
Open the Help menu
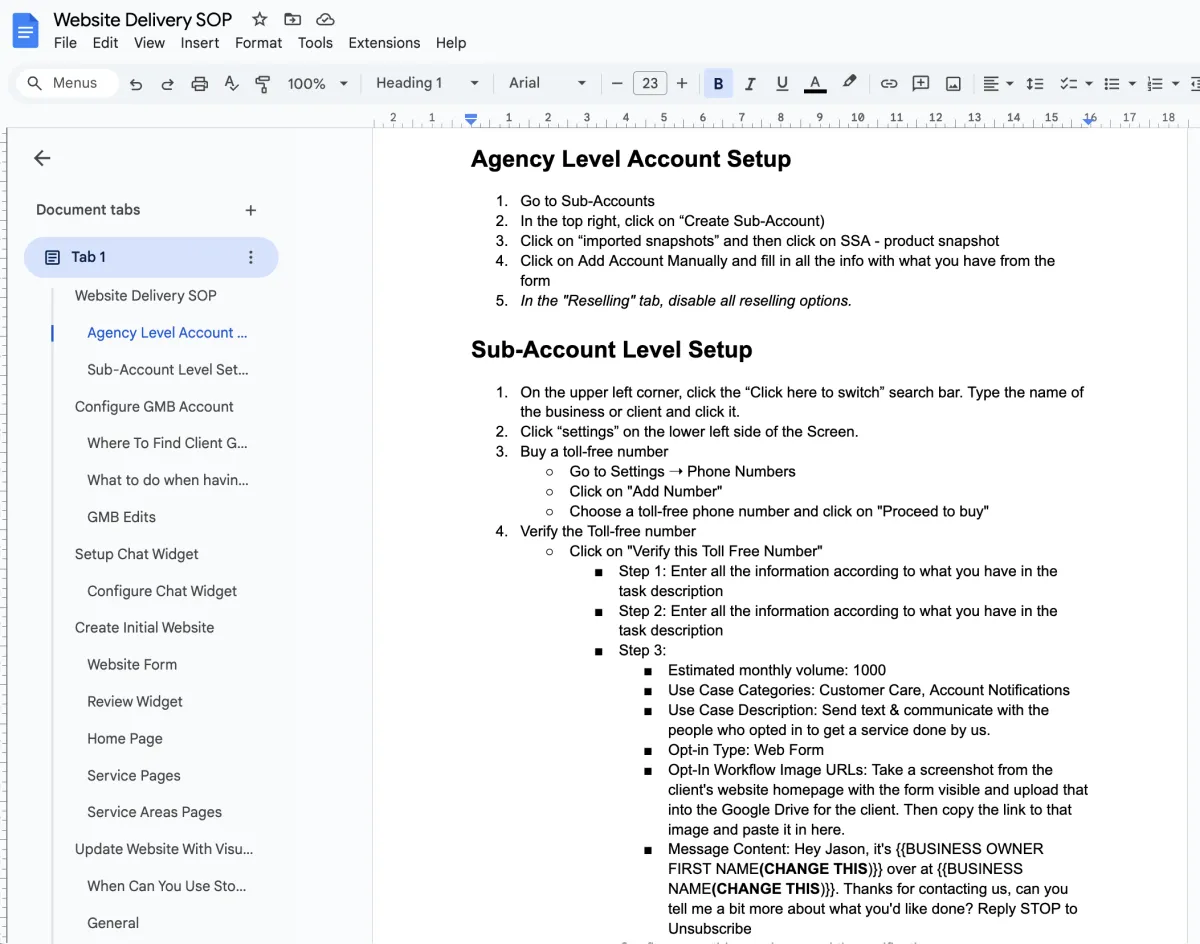[451, 43]
